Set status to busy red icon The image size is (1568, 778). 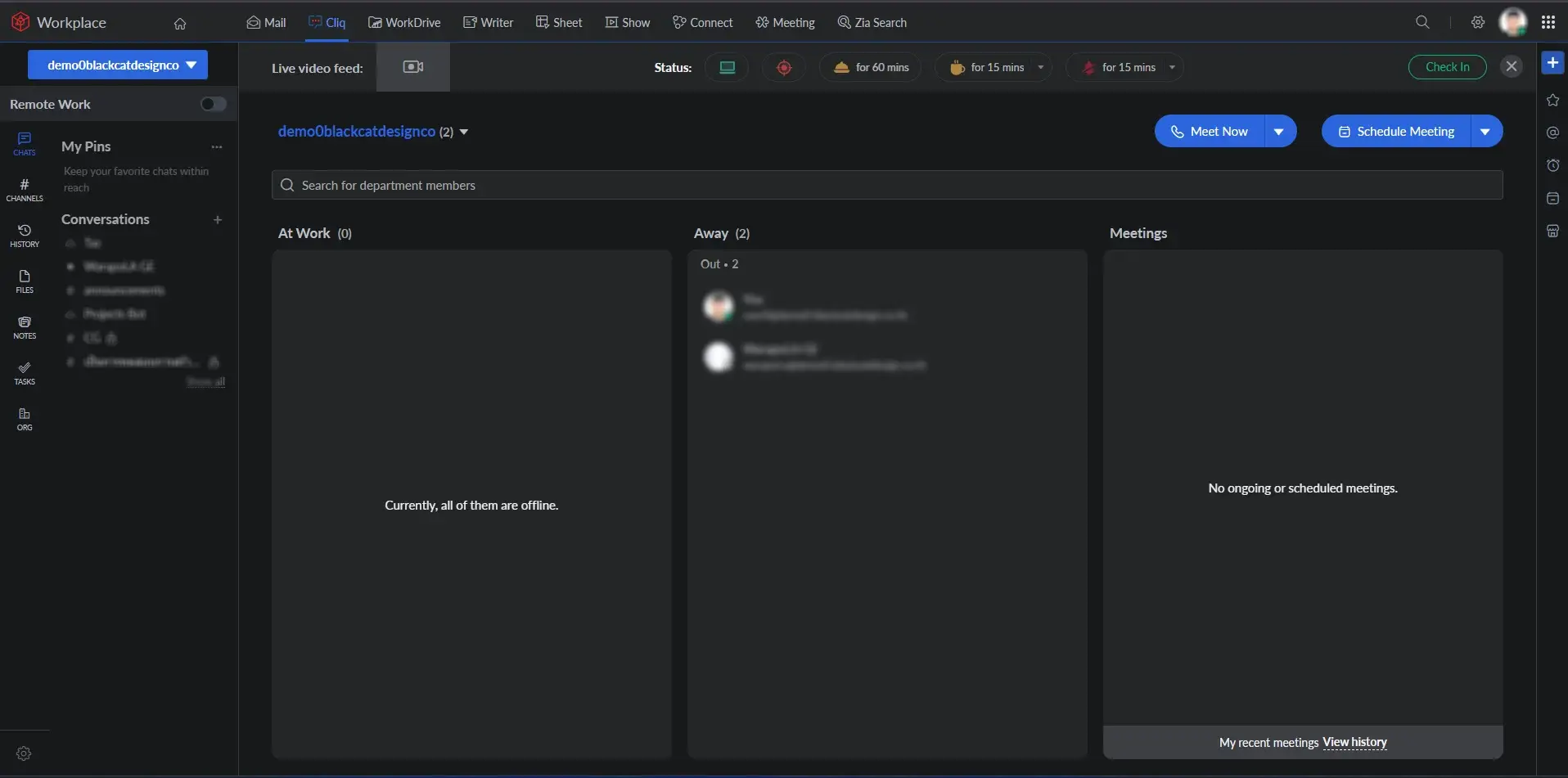(x=784, y=67)
